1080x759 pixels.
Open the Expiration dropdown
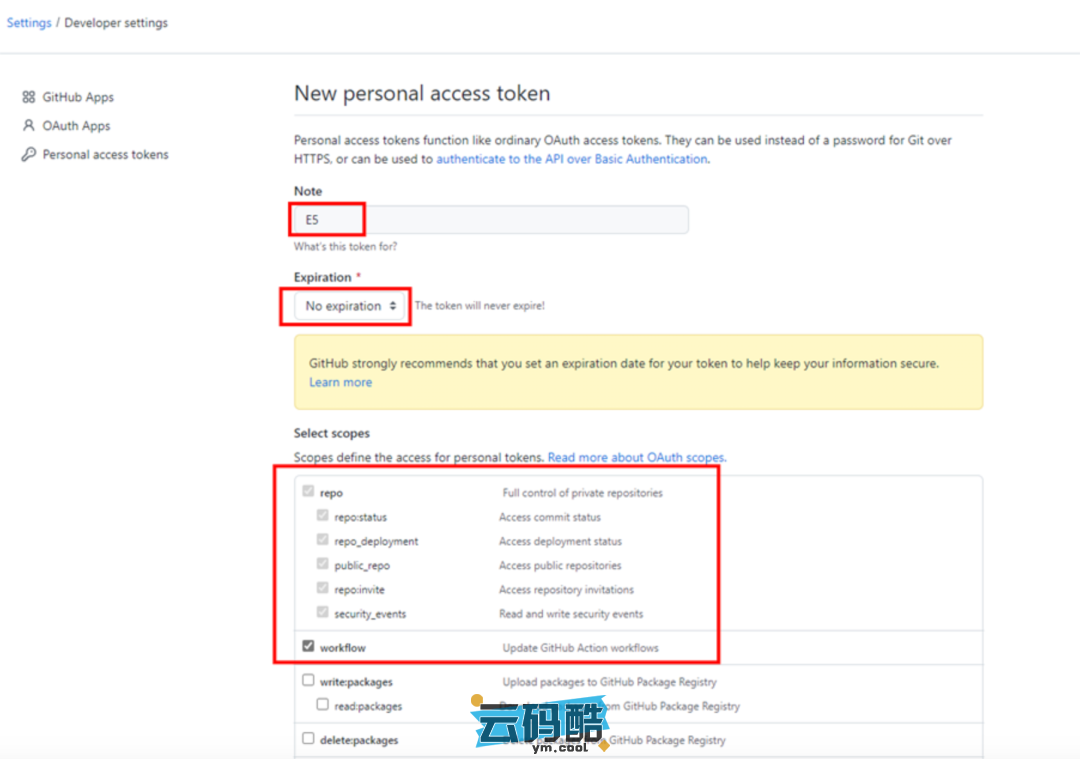tap(350, 306)
